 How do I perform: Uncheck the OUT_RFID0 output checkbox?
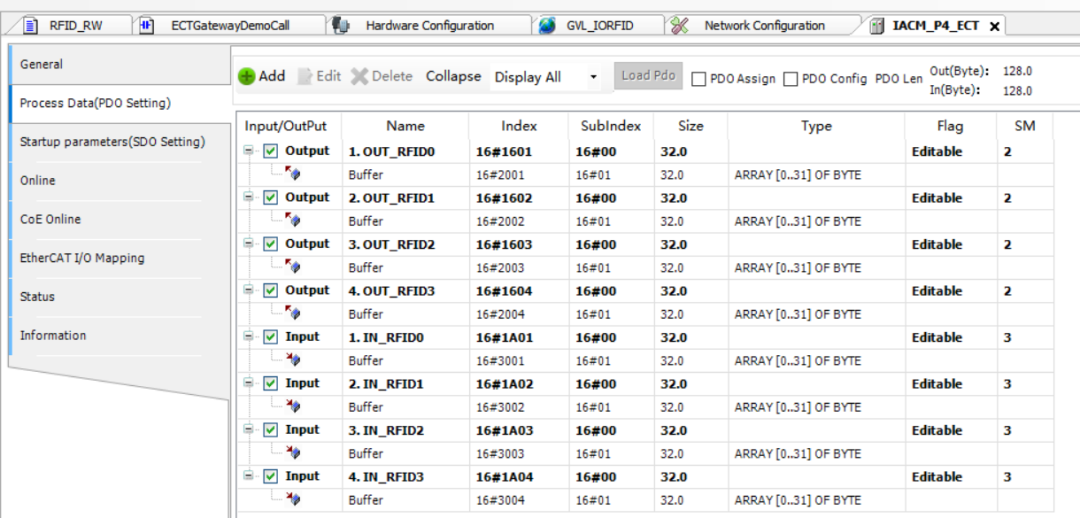click(x=271, y=152)
